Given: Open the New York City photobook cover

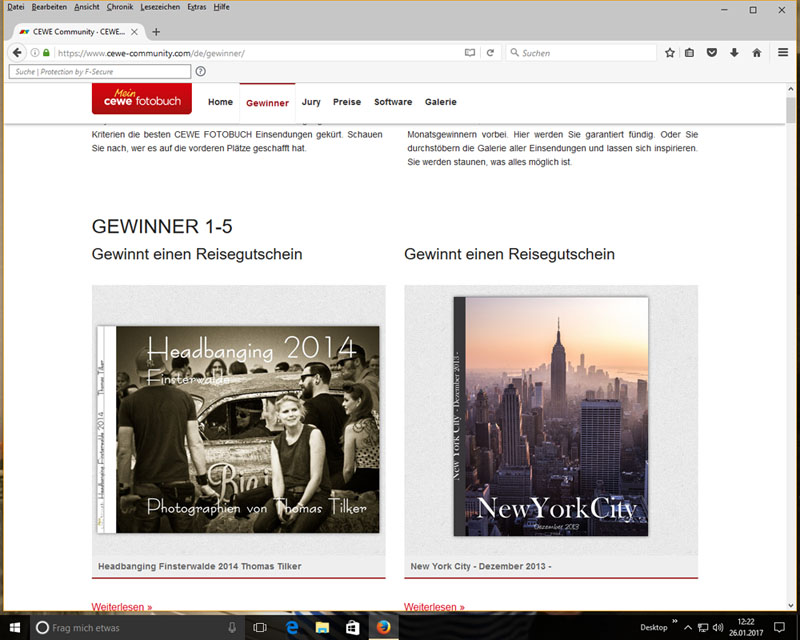Looking at the screenshot, I should tap(550, 416).
